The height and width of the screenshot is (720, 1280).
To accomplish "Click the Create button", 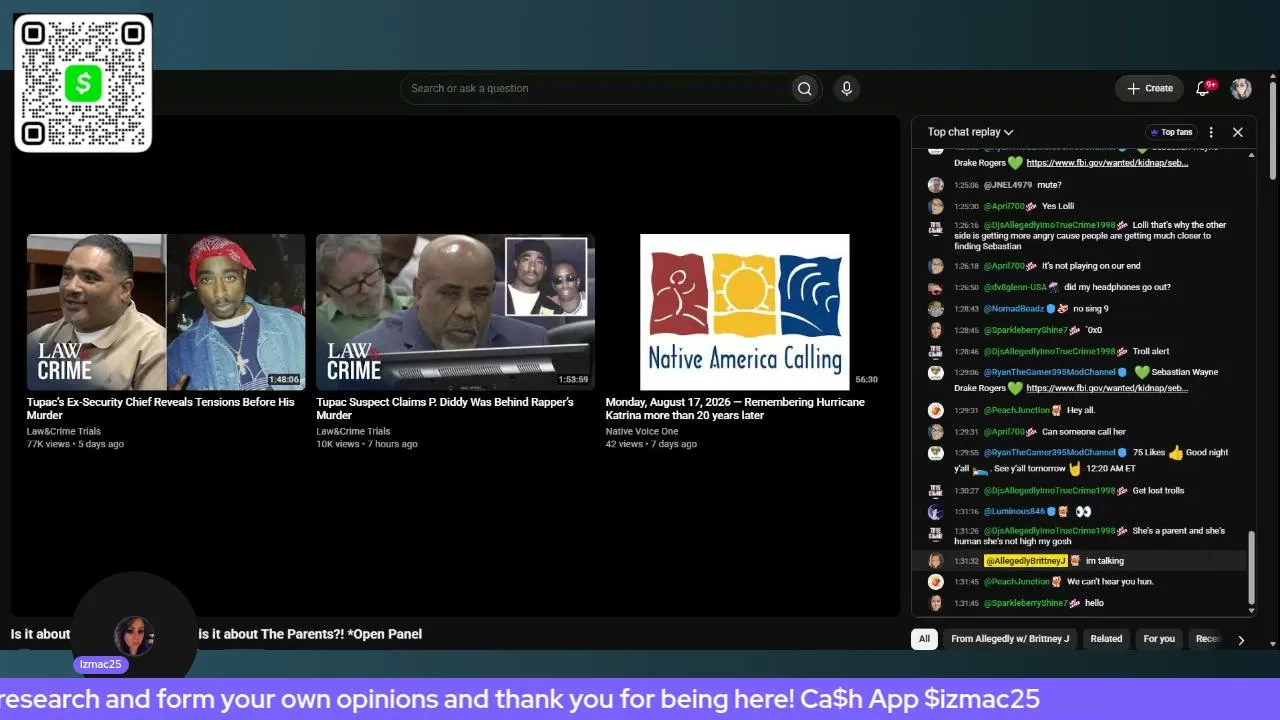I will click(x=1150, y=89).
